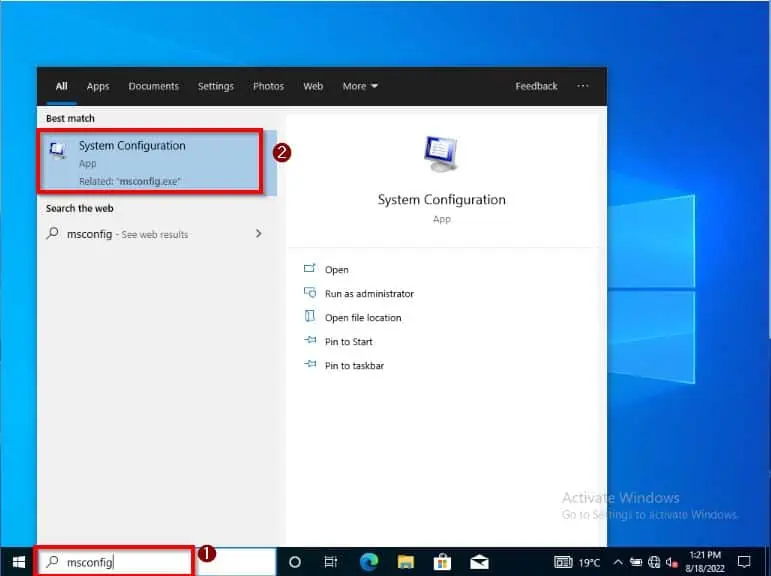Select Pin to taskbar
771x576 pixels.
(x=354, y=366)
